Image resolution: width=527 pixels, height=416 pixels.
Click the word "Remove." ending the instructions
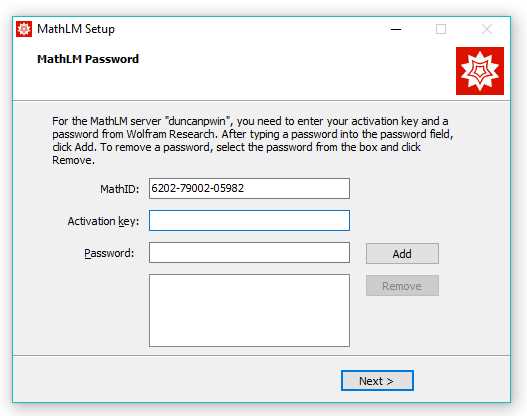(x=73, y=160)
